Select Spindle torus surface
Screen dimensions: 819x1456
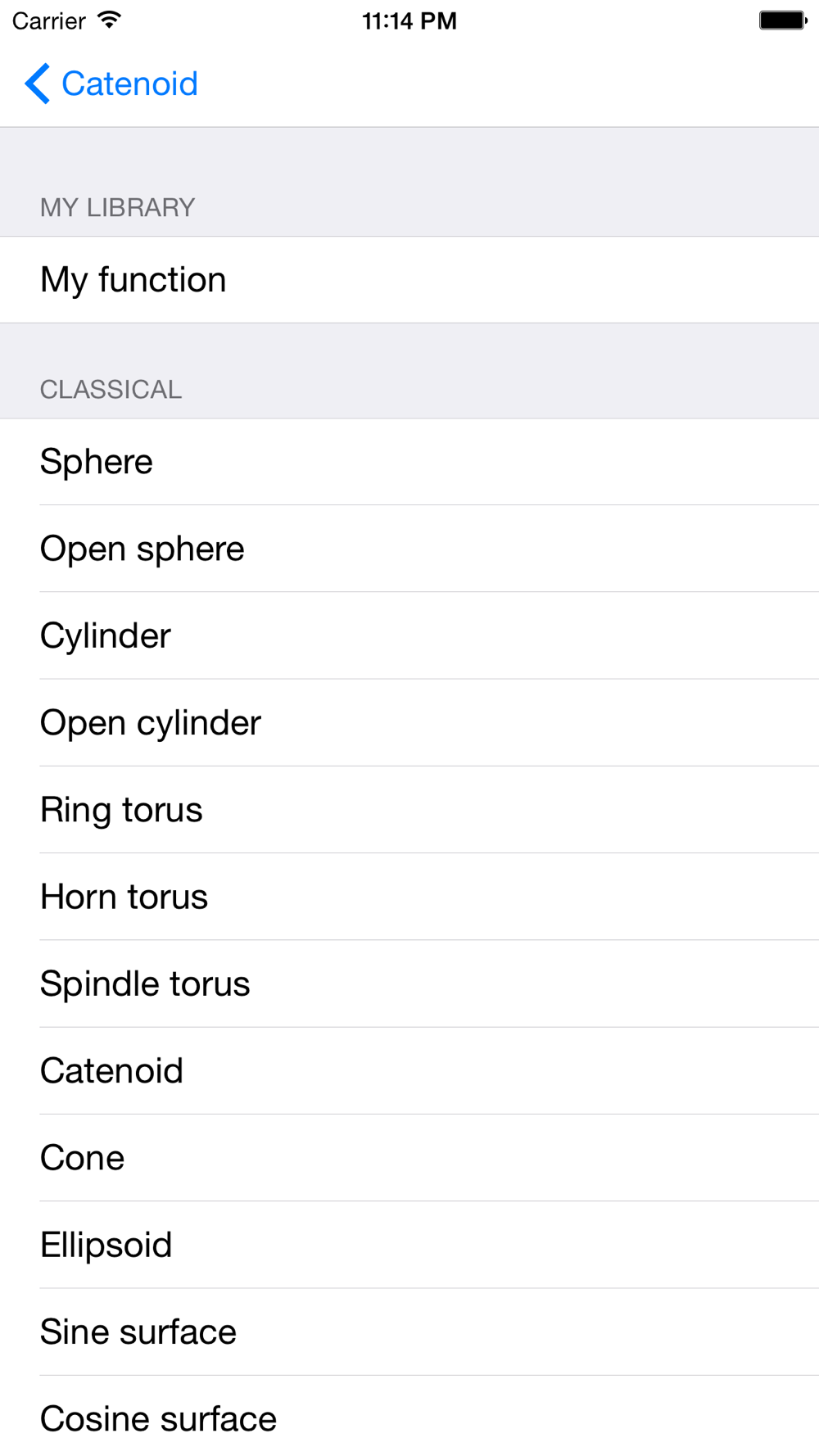(x=409, y=983)
